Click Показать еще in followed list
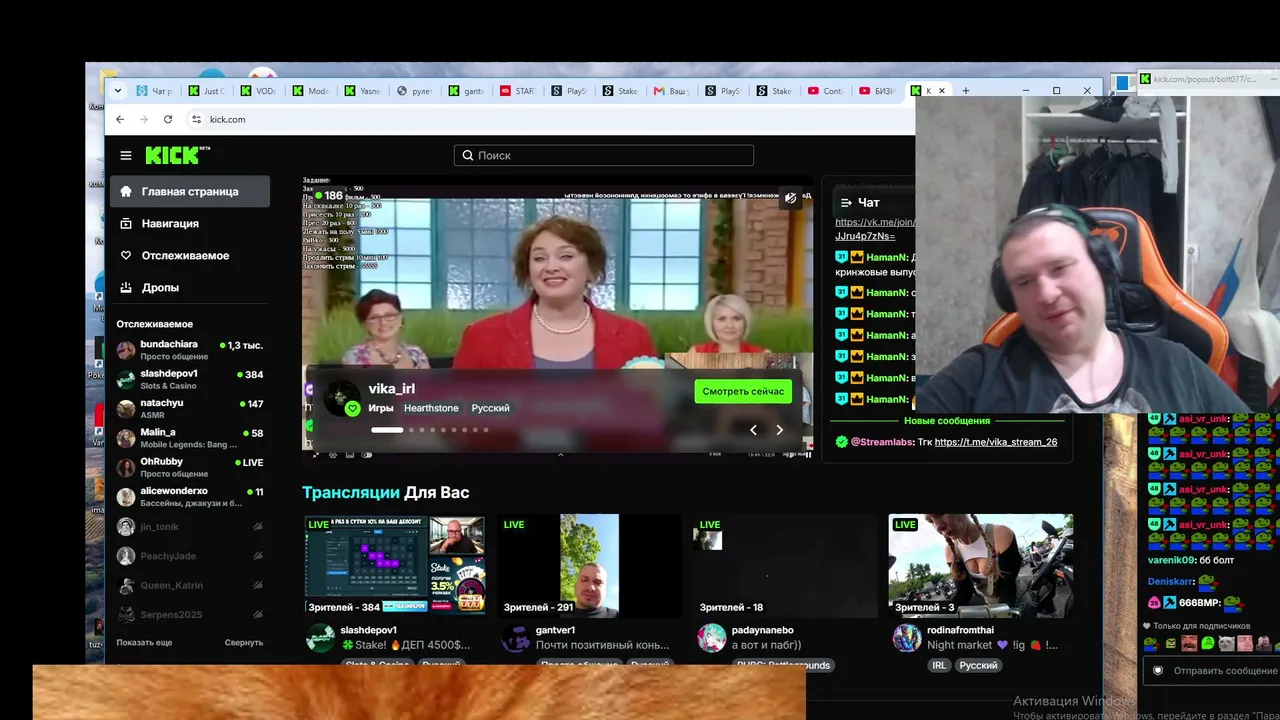 (x=144, y=642)
